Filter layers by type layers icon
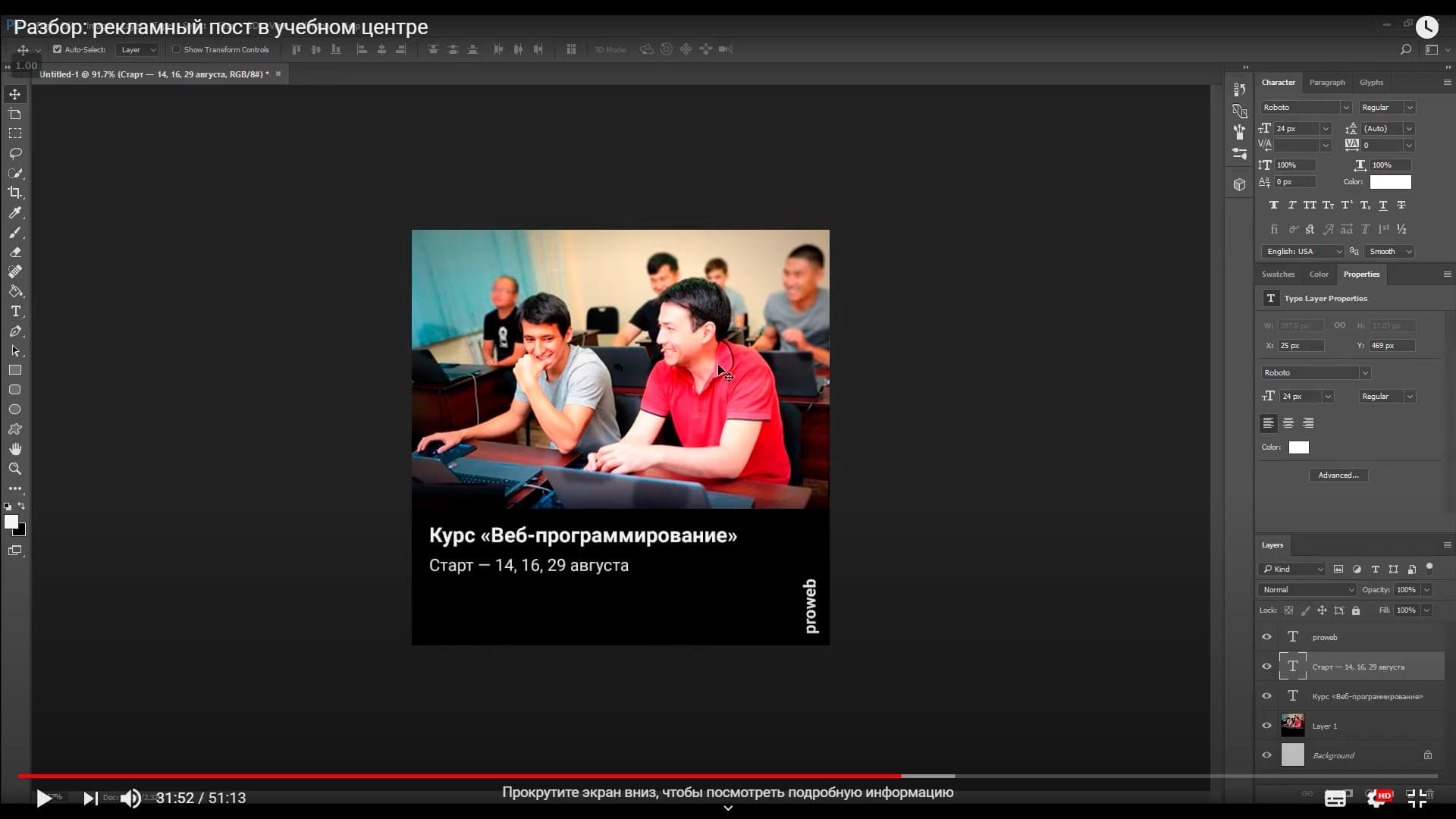Viewport: 1456px width, 819px height. 1375,570
